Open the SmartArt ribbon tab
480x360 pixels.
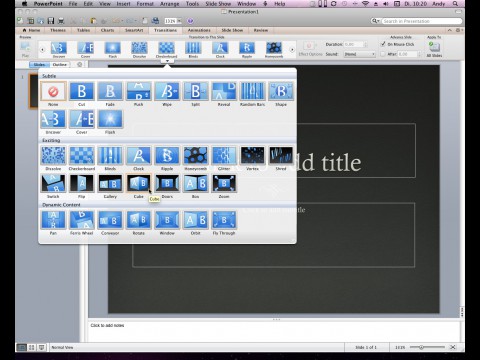134,30
